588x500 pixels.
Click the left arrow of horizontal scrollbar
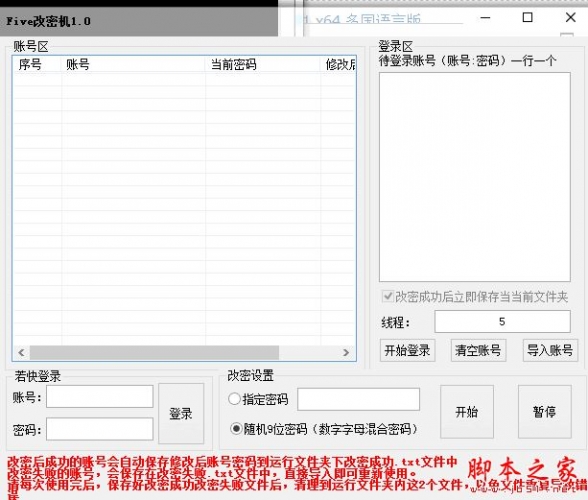coord(21,353)
